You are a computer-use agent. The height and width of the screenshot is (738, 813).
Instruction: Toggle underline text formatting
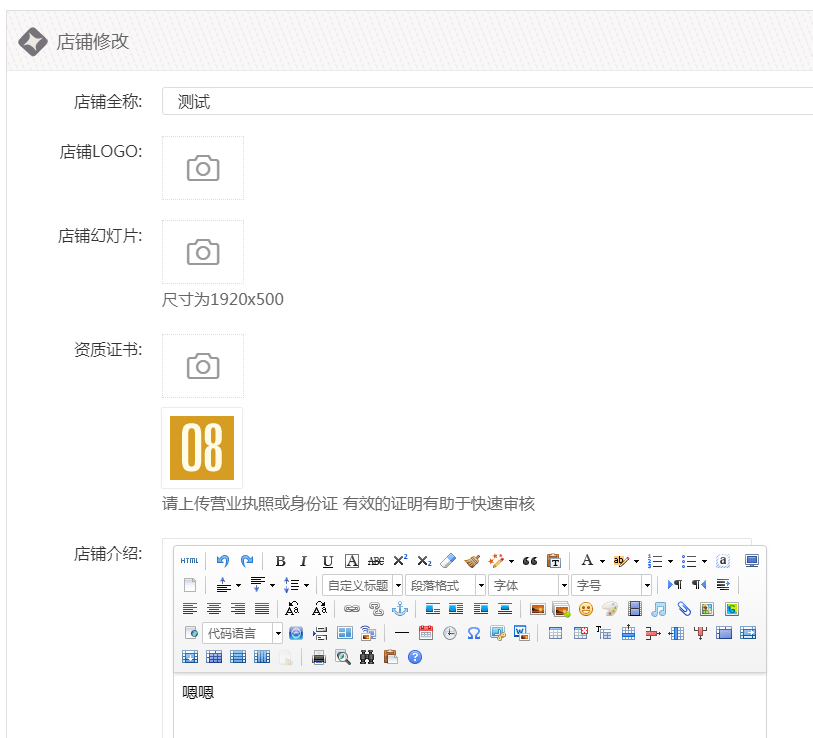pyautogui.click(x=328, y=561)
